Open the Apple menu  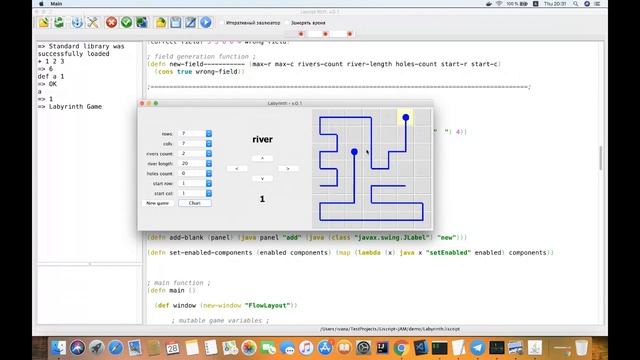41,4
